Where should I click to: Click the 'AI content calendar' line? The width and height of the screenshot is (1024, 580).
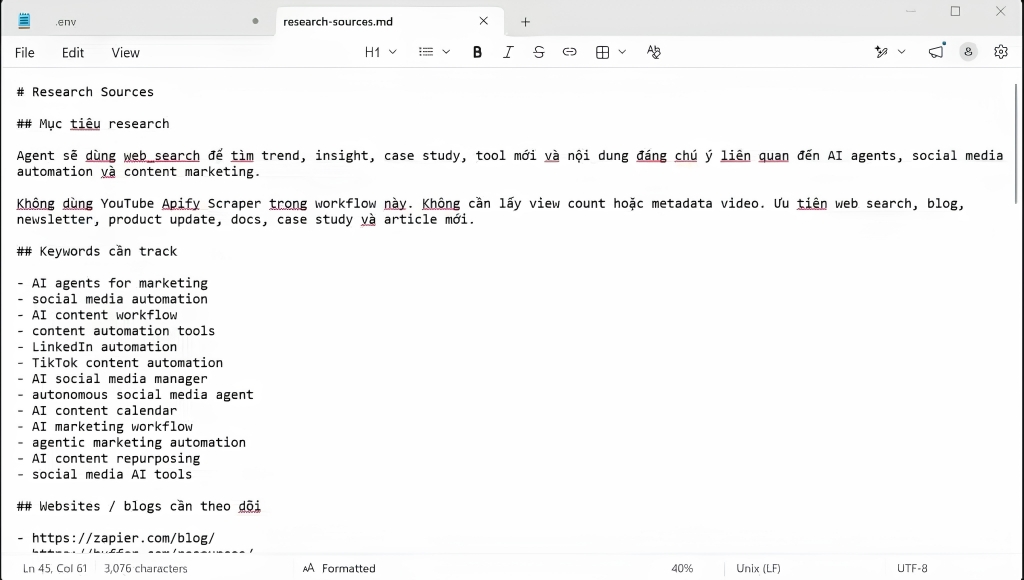tap(97, 410)
